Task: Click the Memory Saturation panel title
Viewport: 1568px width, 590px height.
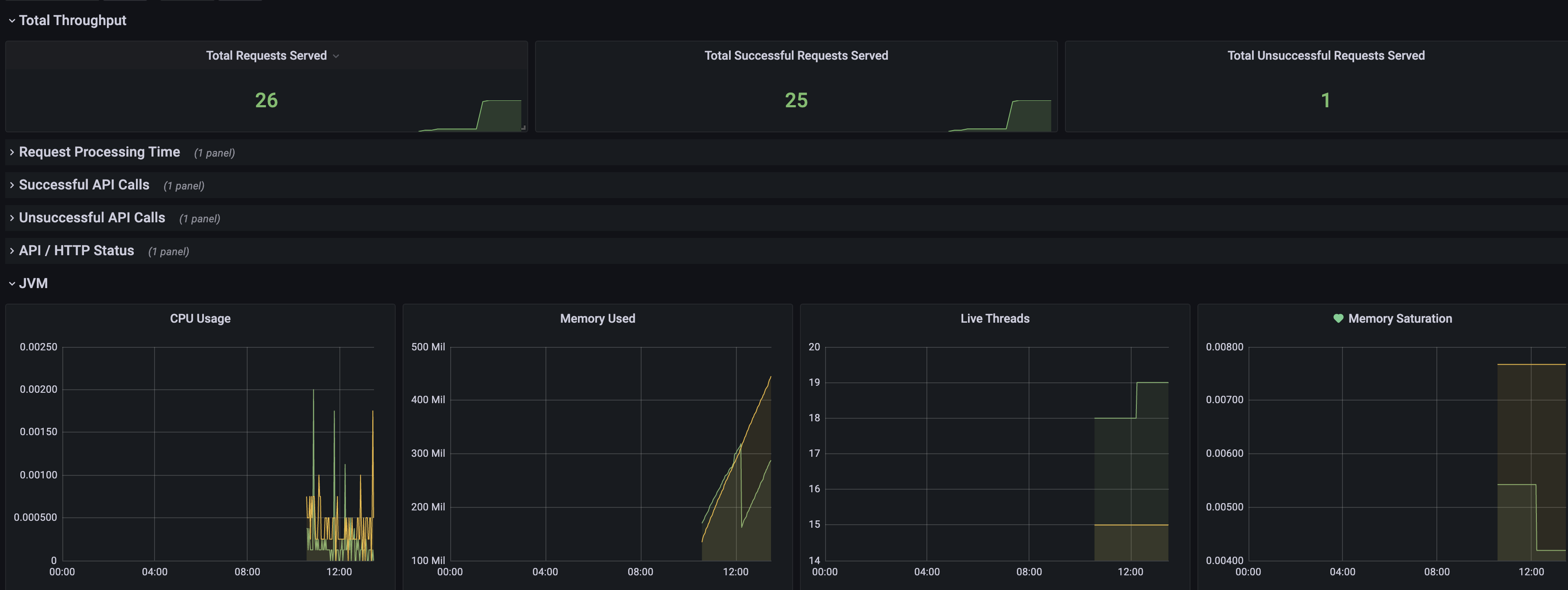Action: (1400, 319)
